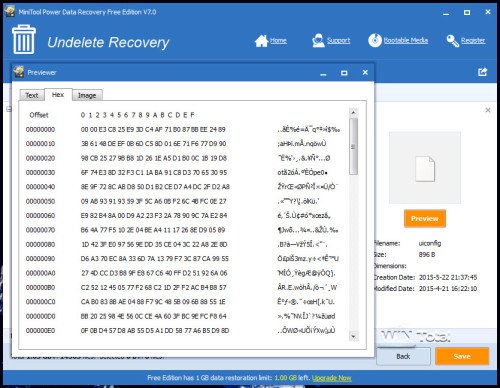
Task: Select the Hex tab
Action: click(x=58, y=95)
